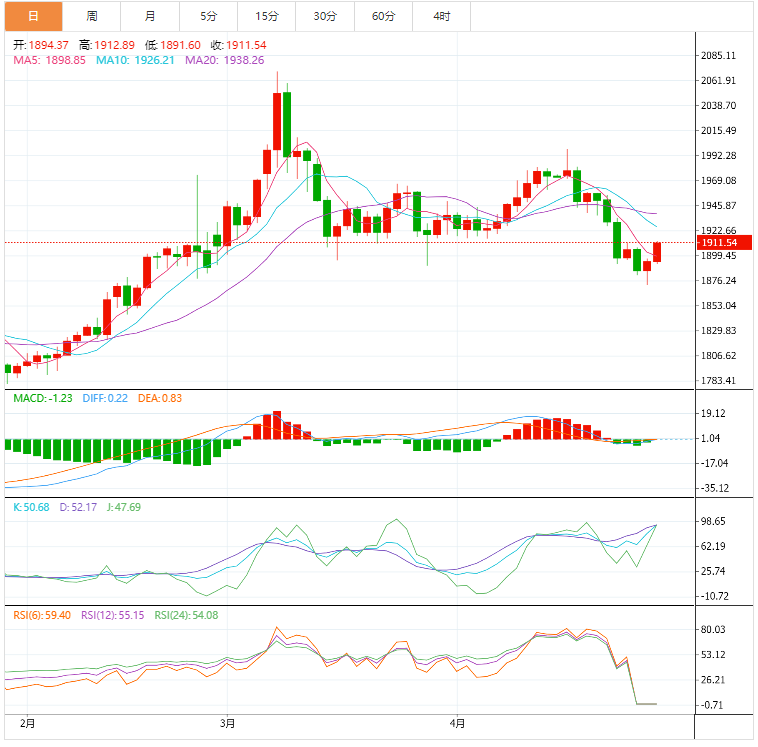Click the red 1911.54 current price tag
The width and height of the screenshot is (758, 747).
coord(719,243)
